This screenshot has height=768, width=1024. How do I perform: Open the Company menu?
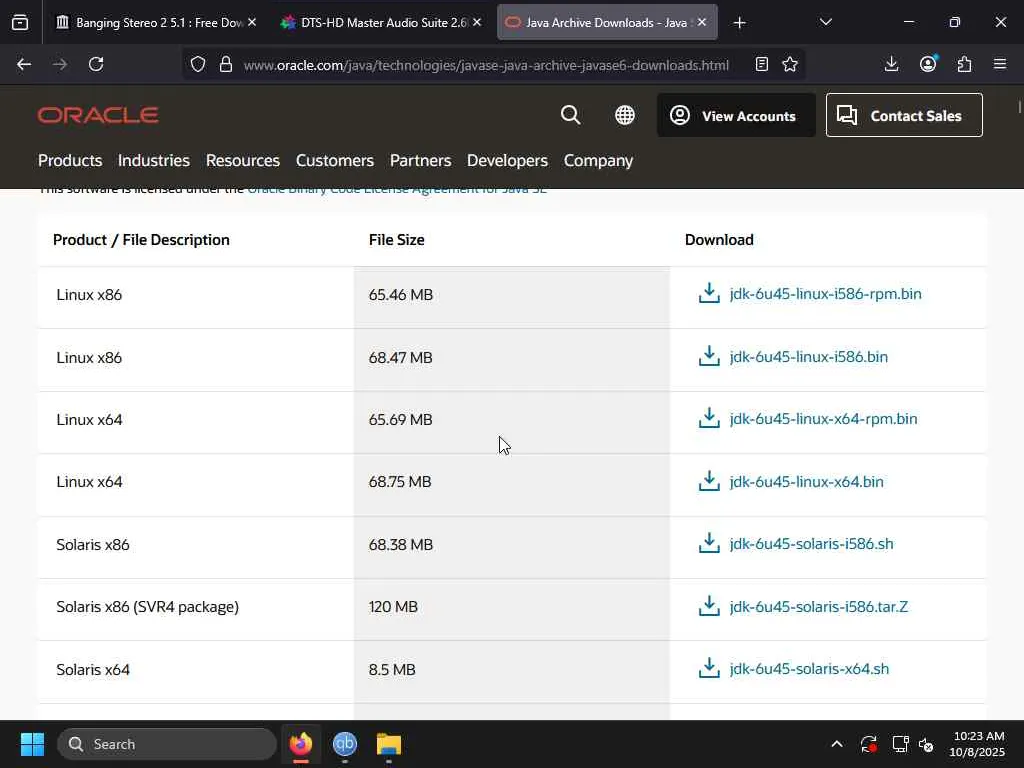598,161
